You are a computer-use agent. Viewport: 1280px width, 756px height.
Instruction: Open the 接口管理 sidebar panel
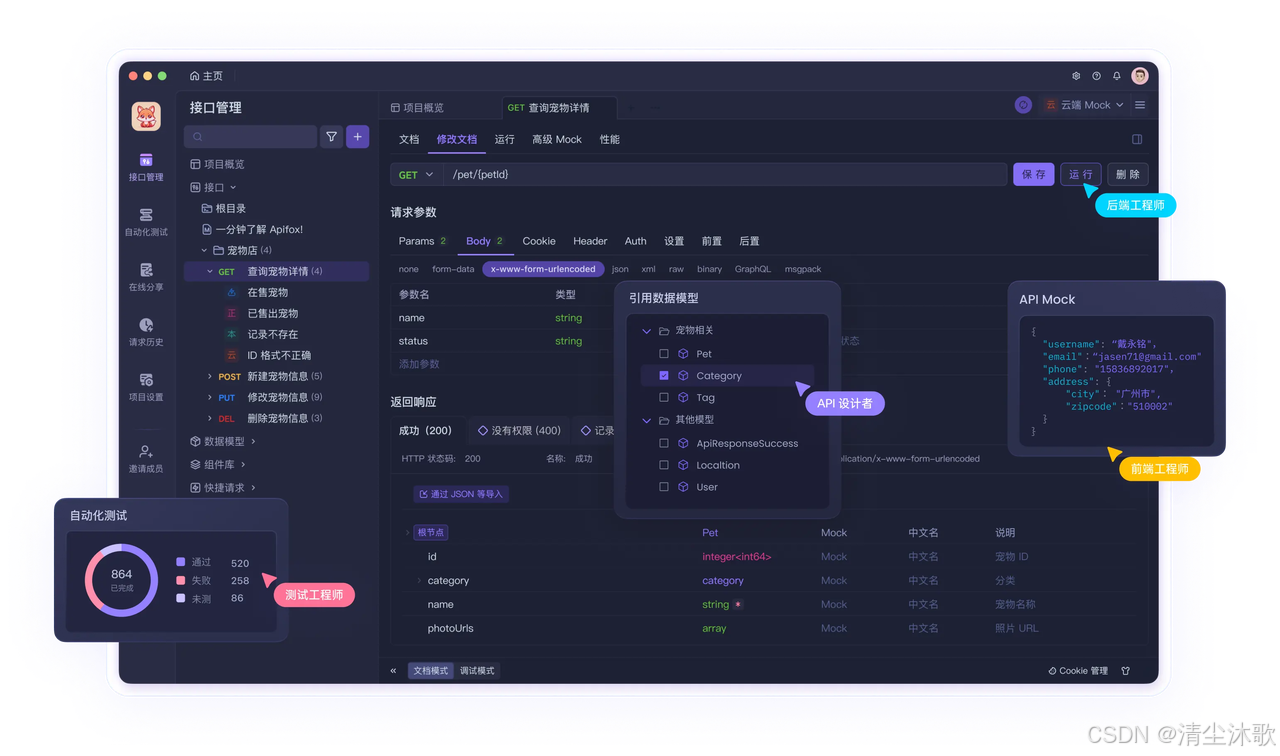coord(146,168)
